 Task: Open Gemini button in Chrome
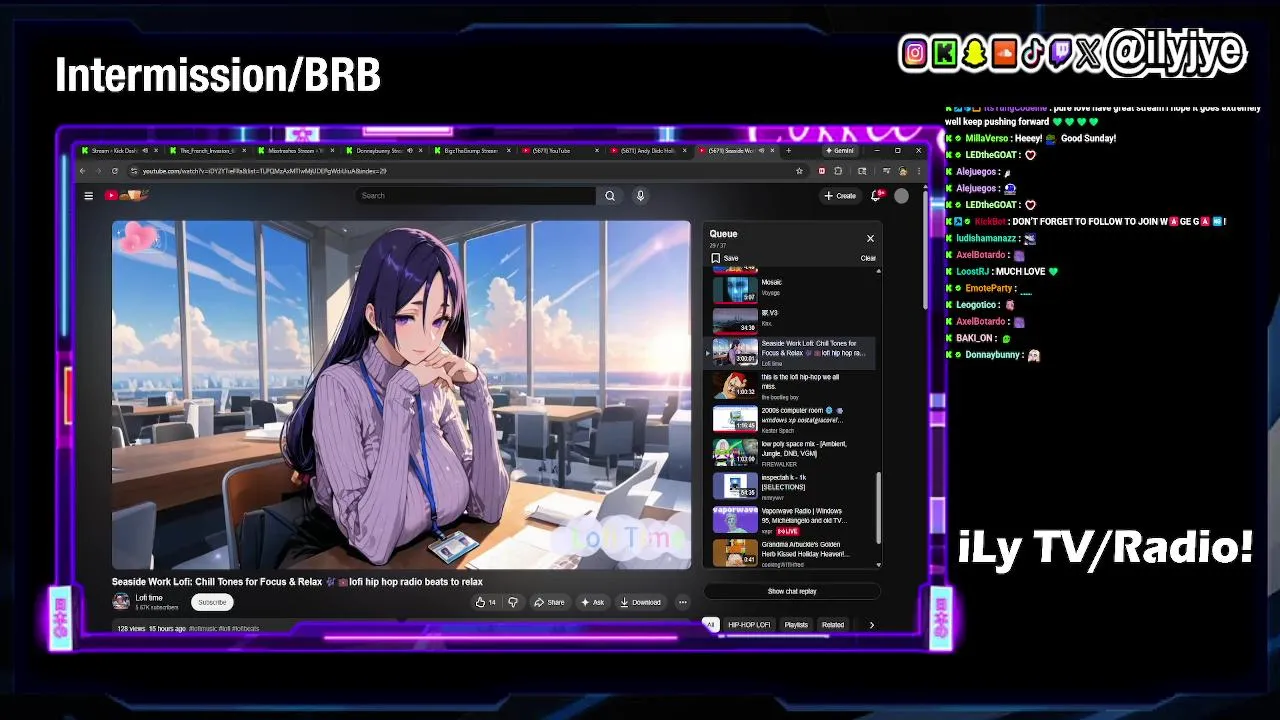click(x=839, y=151)
